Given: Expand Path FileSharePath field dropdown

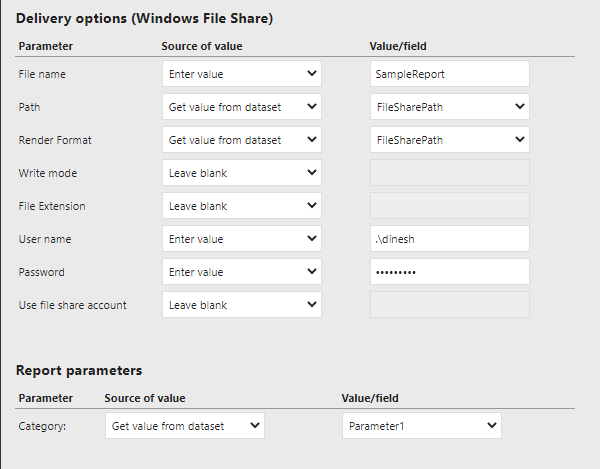Looking at the screenshot, I should tap(449, 107).
